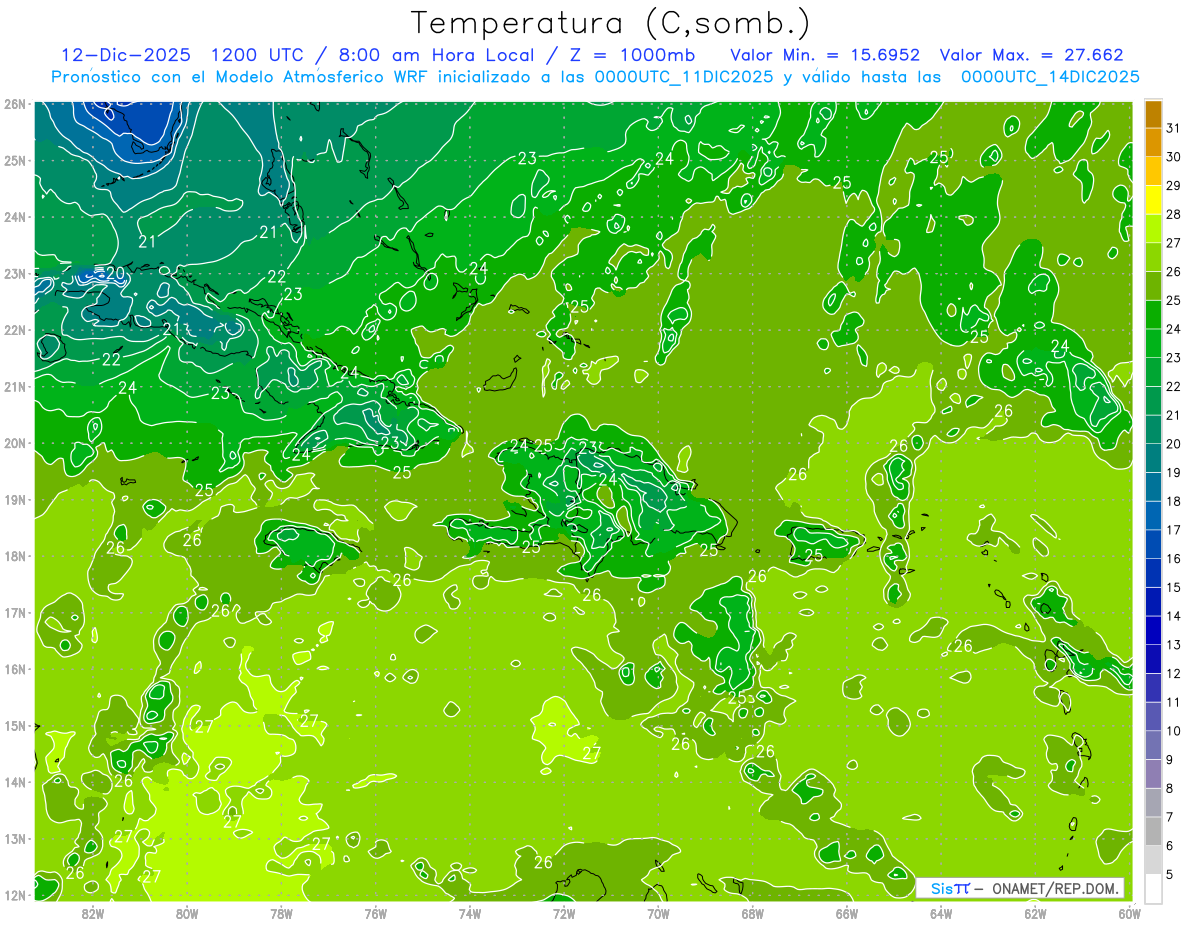This screenshot has height=927, width=1200.
Task: Select the '12-Dic-2025' date text
Action: click(124, 55)
